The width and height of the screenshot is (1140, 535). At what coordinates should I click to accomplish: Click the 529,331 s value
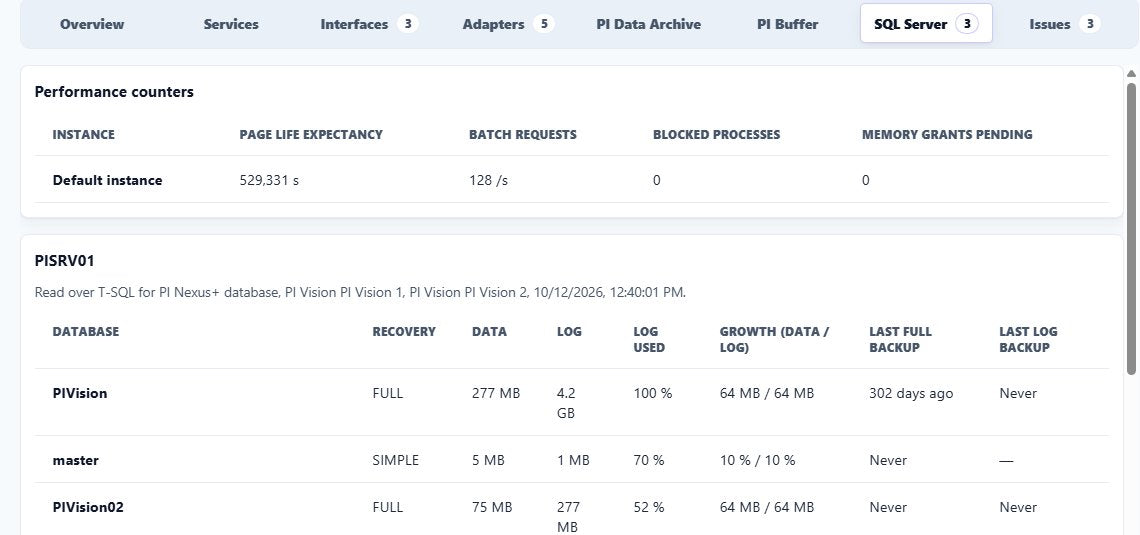(x=269, y=180)
